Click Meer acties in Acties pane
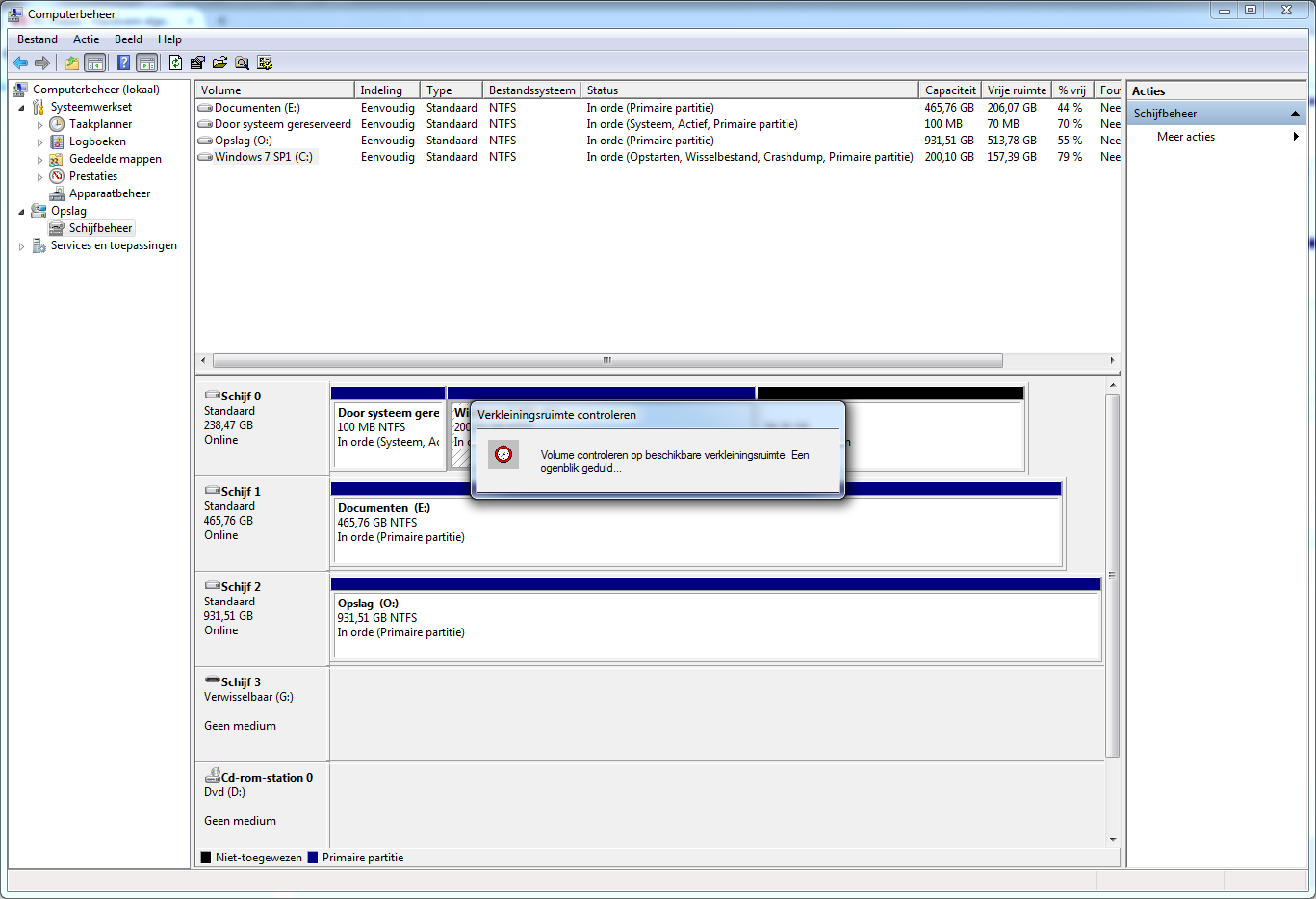 pos(1186,137)
